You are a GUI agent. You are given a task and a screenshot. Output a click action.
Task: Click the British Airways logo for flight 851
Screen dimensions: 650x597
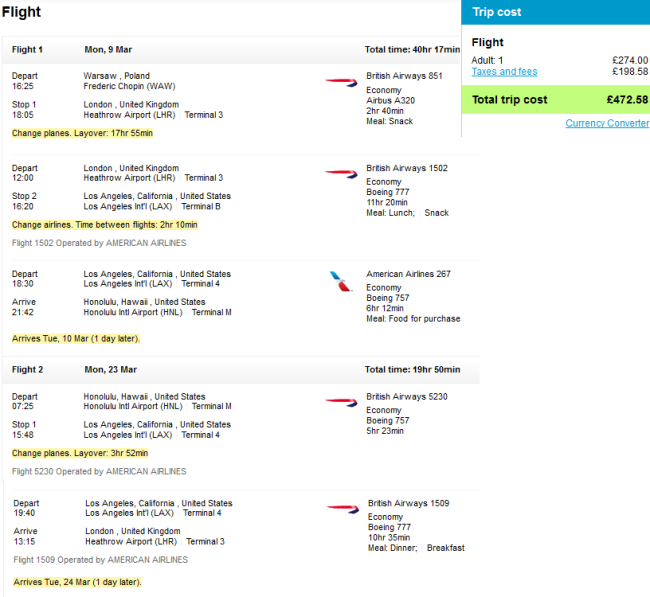pos(341,82)
